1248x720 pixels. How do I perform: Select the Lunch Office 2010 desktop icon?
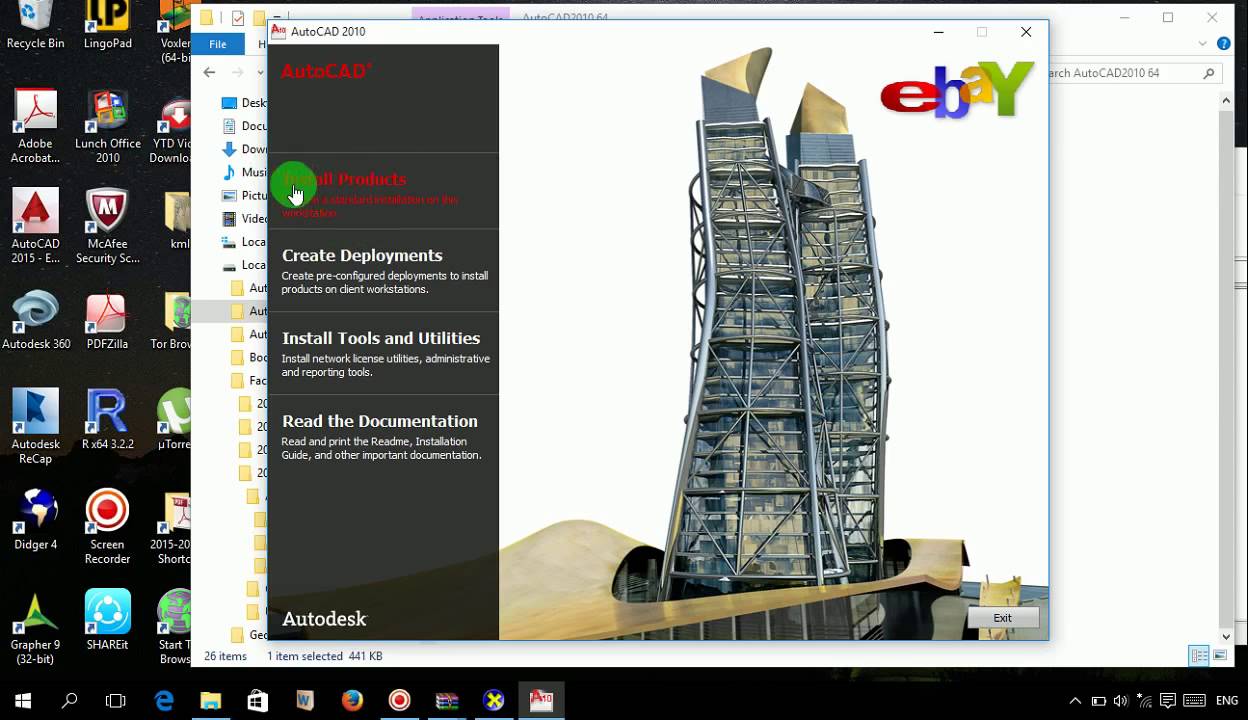click(107, 126)
